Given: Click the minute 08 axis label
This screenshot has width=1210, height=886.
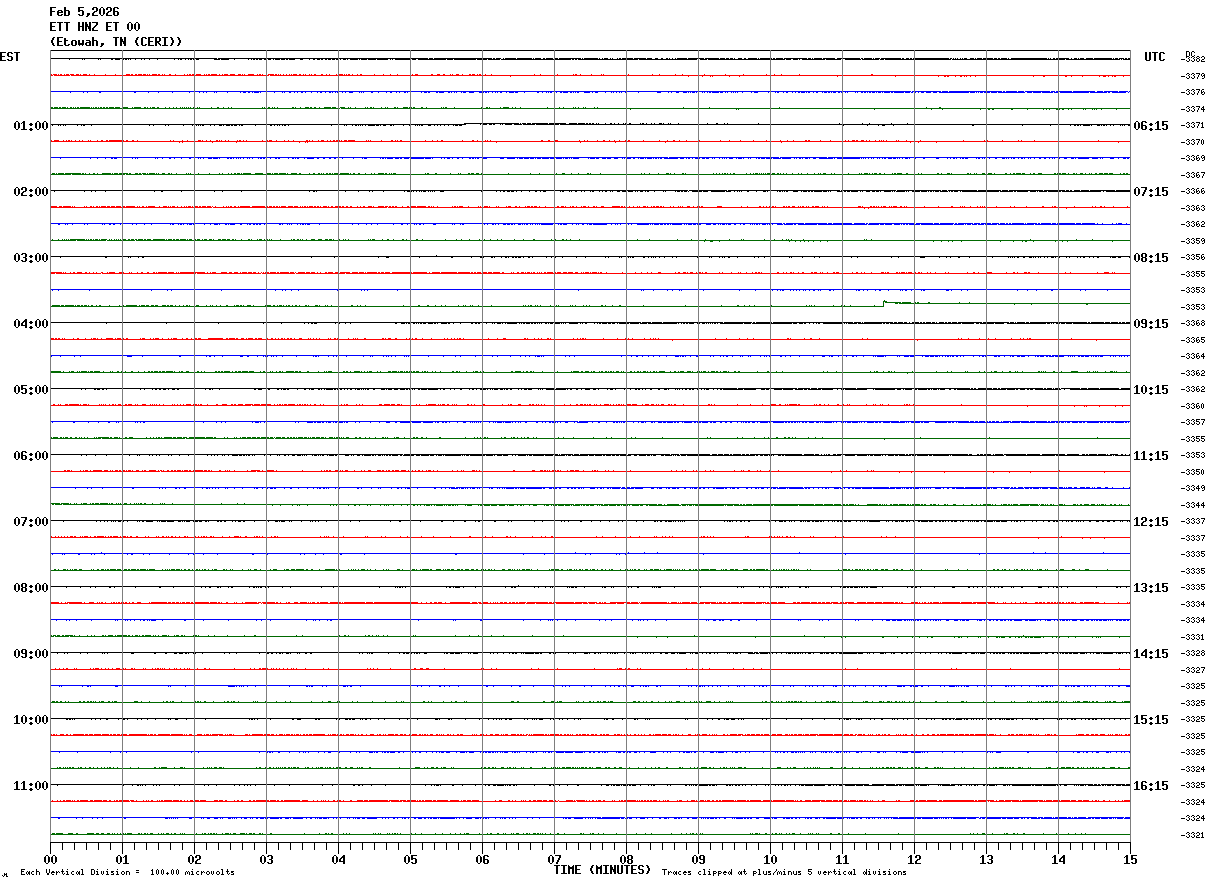Looking at the screenshot, I should tap(626, 859).
